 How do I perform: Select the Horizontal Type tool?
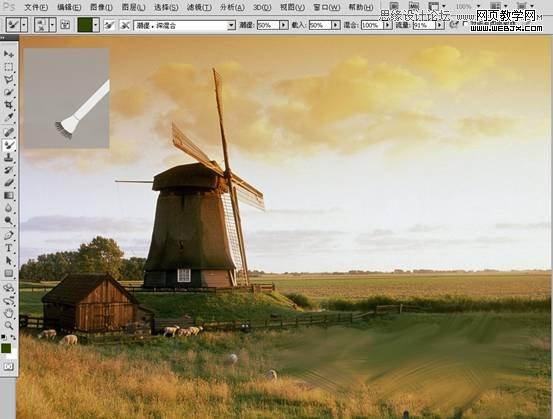pyautogui.click(x=8, y=248)
